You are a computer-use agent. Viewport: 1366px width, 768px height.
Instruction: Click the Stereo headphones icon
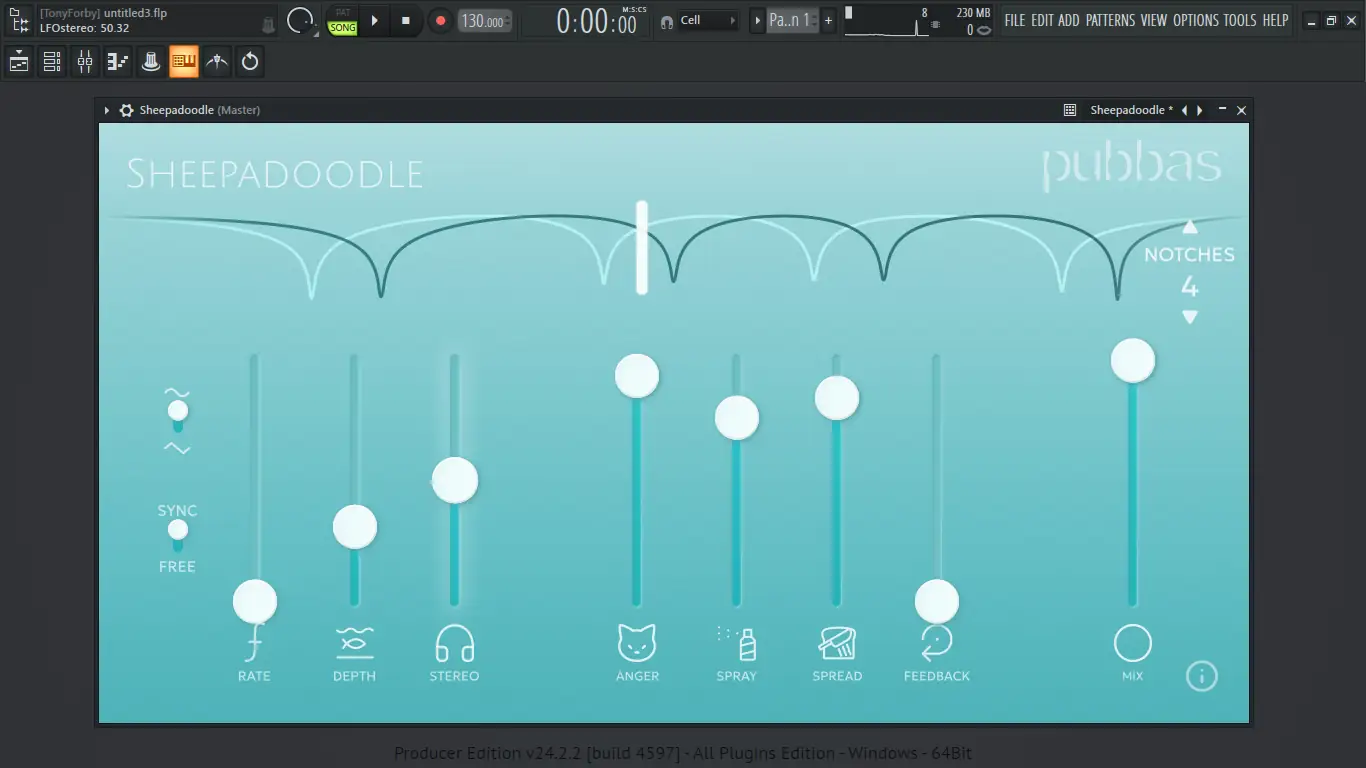click(x=454, y=642)
